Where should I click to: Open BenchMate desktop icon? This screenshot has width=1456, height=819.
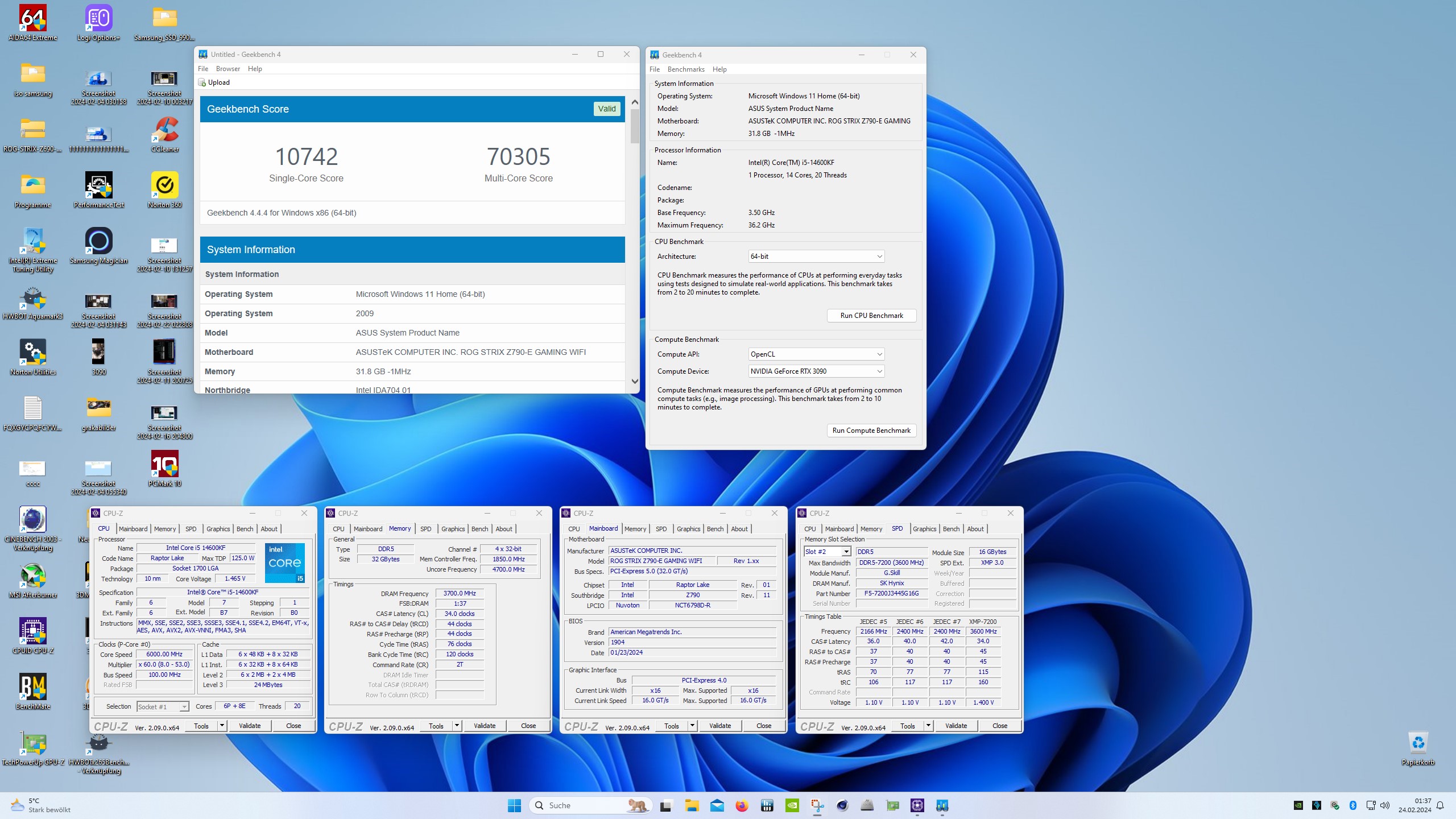coord(32,692)
